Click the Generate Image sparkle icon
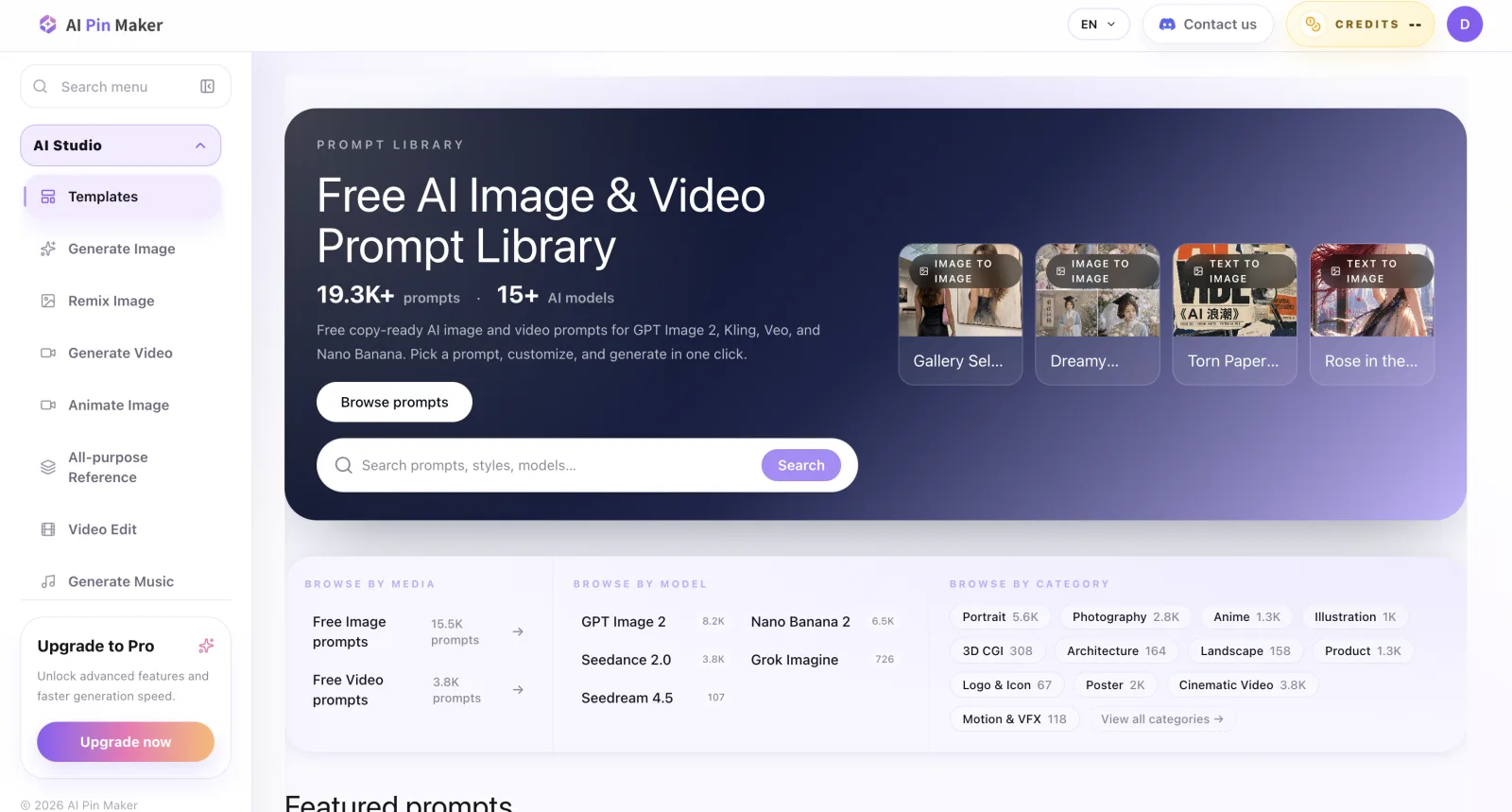 click(48, 249)
